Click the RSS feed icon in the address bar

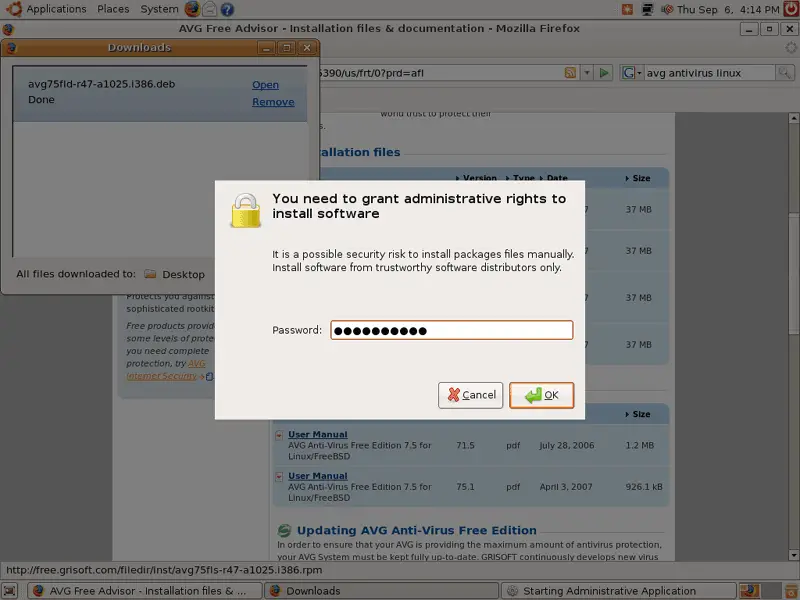570,73
